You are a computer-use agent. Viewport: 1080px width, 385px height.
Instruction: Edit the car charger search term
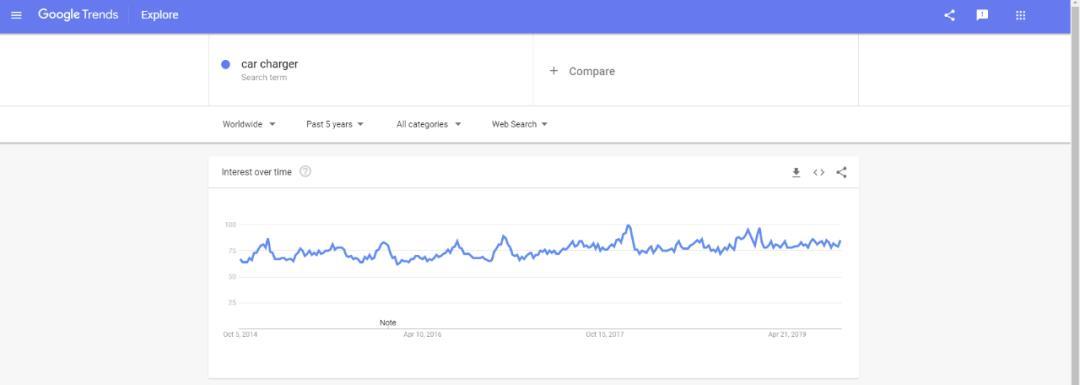pos(269,64)
